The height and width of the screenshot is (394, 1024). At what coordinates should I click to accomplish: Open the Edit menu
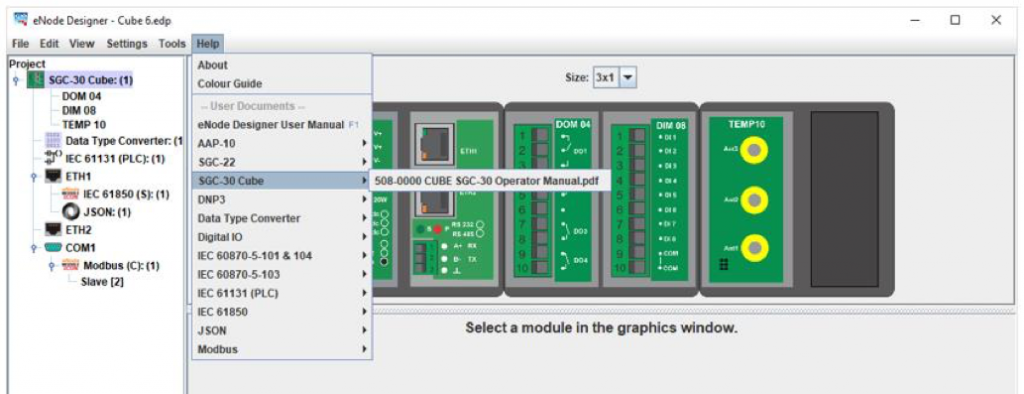click(x=49, y=44)
